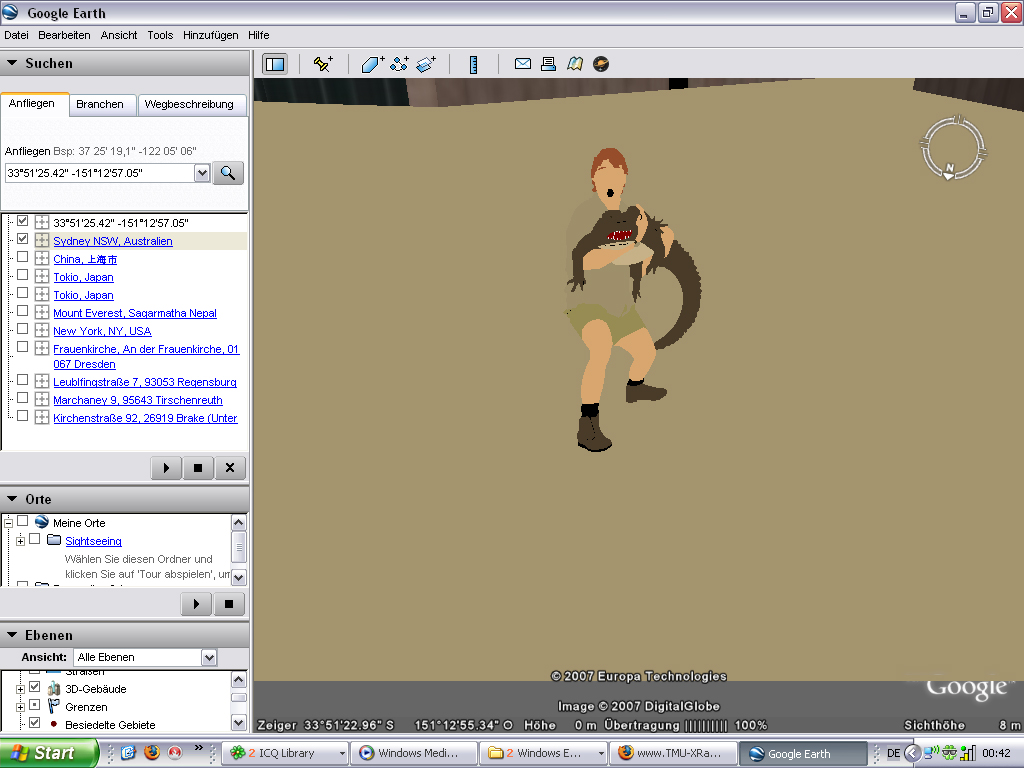
Task: Add a polygon from the toolbar
Action: (x=373, y=64)
